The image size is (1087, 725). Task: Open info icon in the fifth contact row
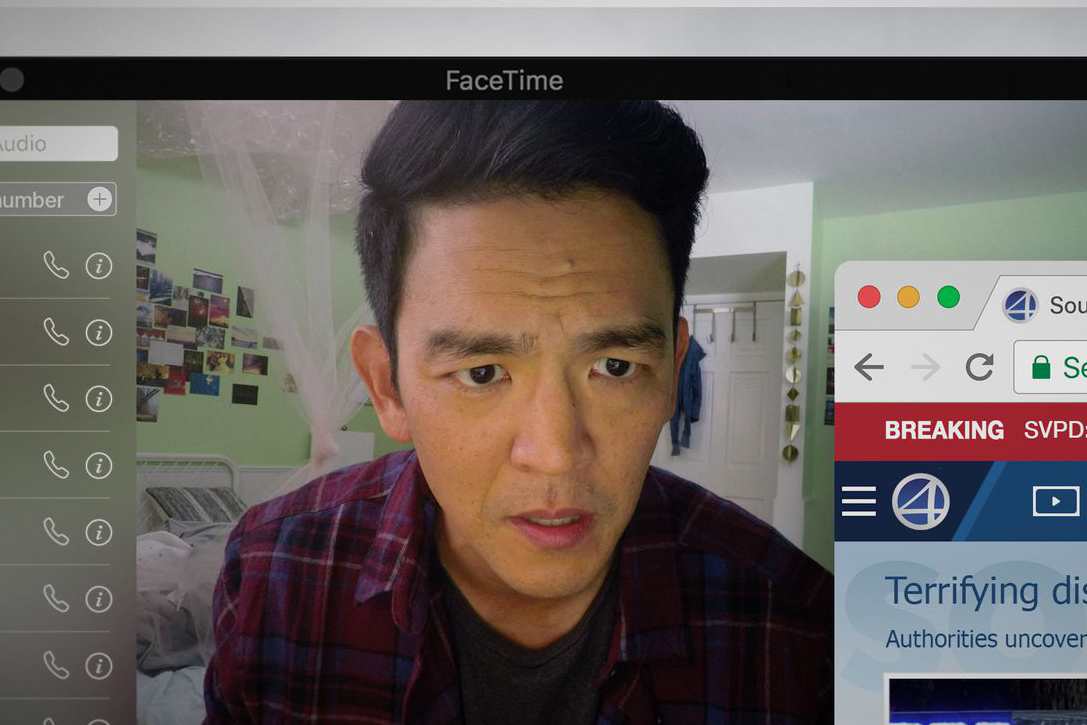coord(98,532)
